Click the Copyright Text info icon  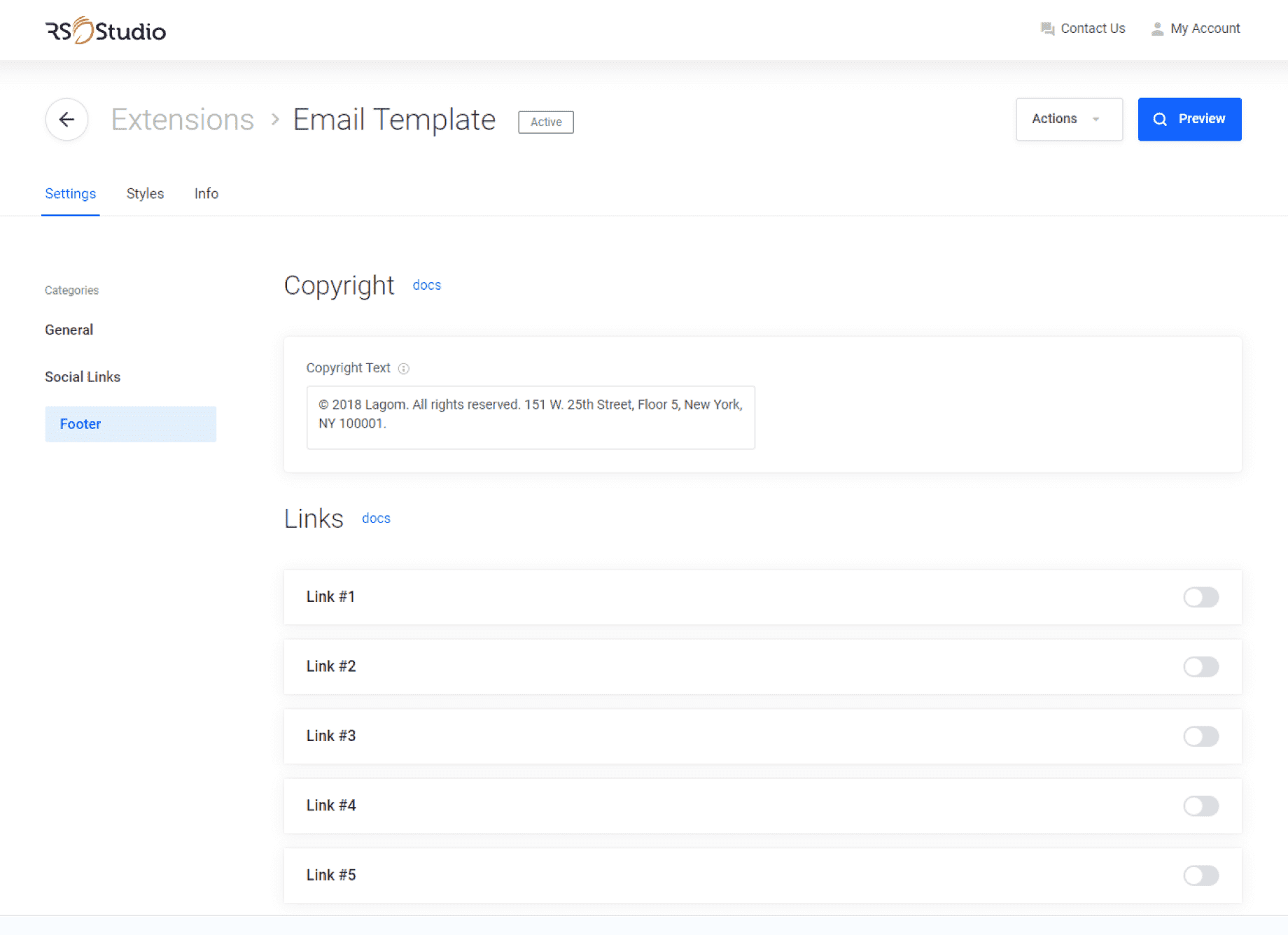click(x=404, y=369)
